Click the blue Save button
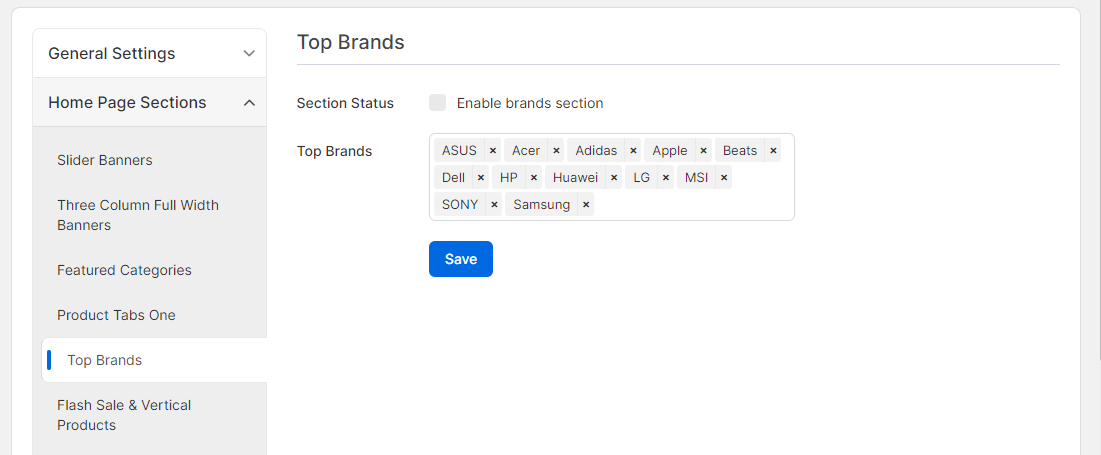Viewport: 1101px width, 455px height. click(460, 259)
